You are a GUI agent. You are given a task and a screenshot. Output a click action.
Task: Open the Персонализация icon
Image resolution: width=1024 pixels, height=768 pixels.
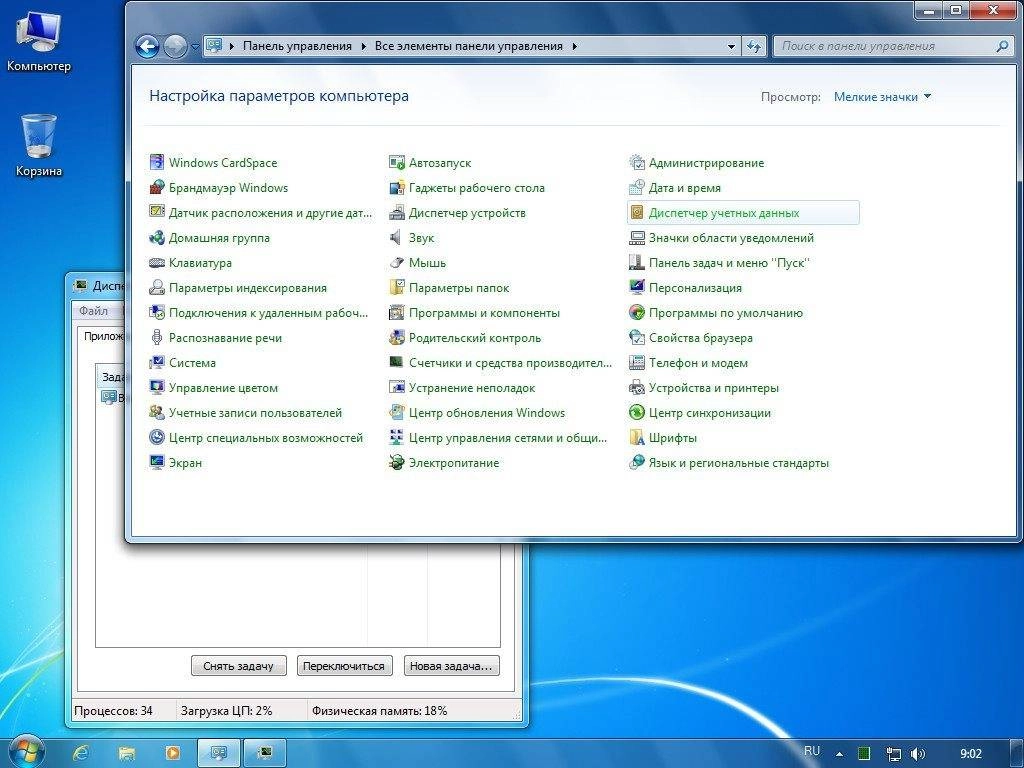tap(637, 287)
